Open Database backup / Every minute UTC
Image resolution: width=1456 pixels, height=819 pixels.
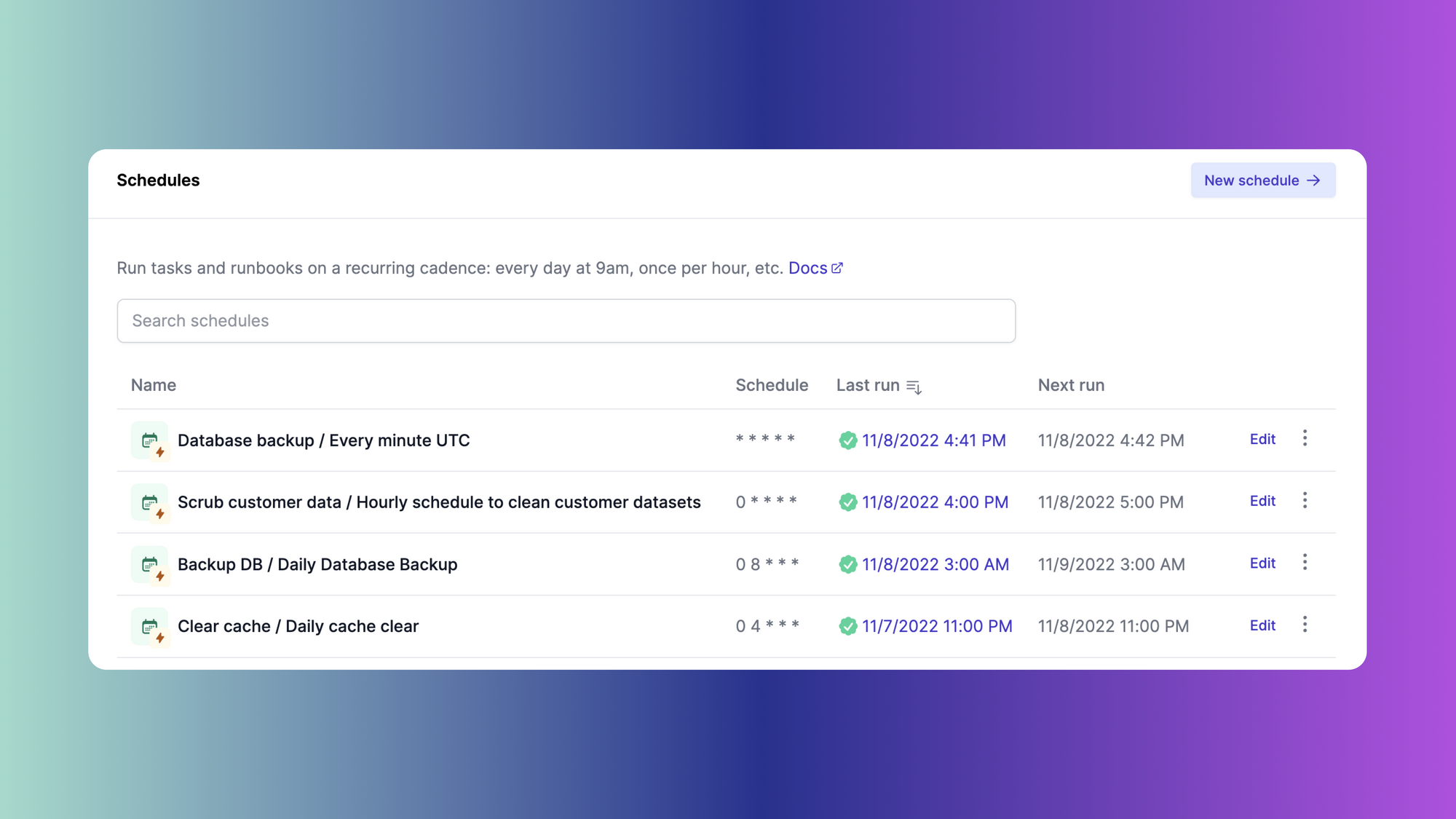pyautogui.click(x=323, y=440)
